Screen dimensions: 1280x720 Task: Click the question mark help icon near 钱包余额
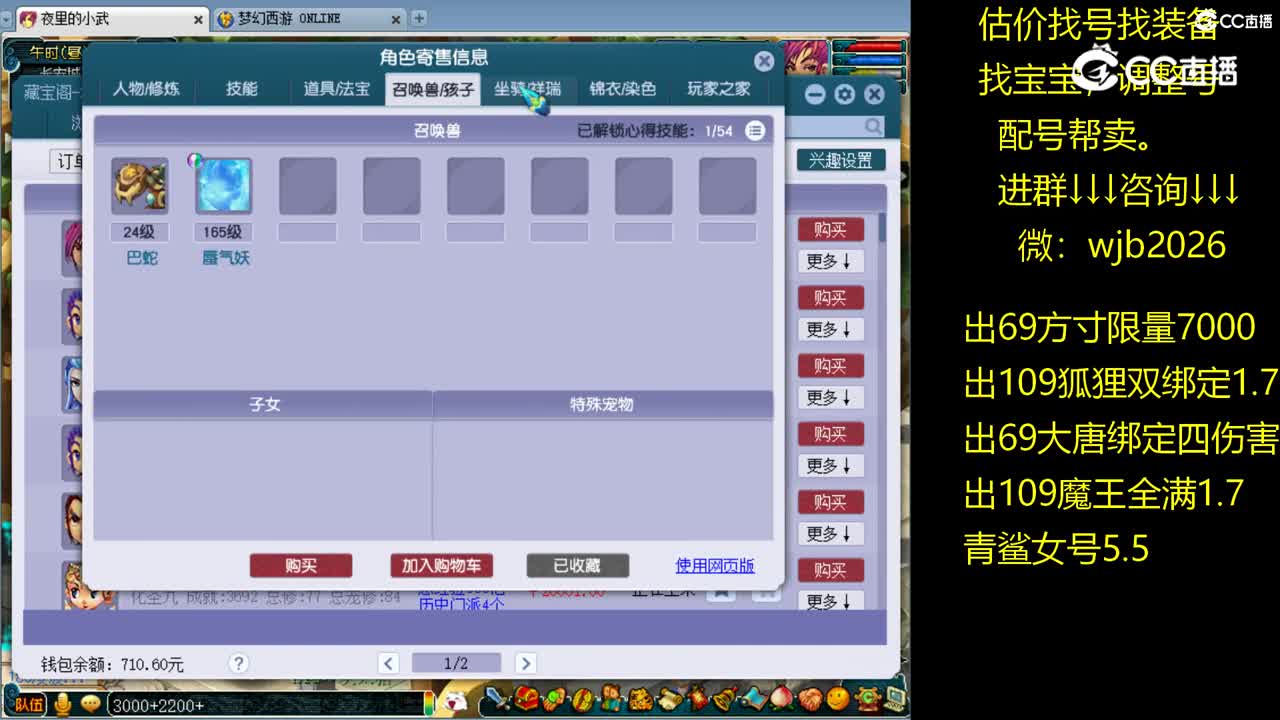tap(238, 662)
